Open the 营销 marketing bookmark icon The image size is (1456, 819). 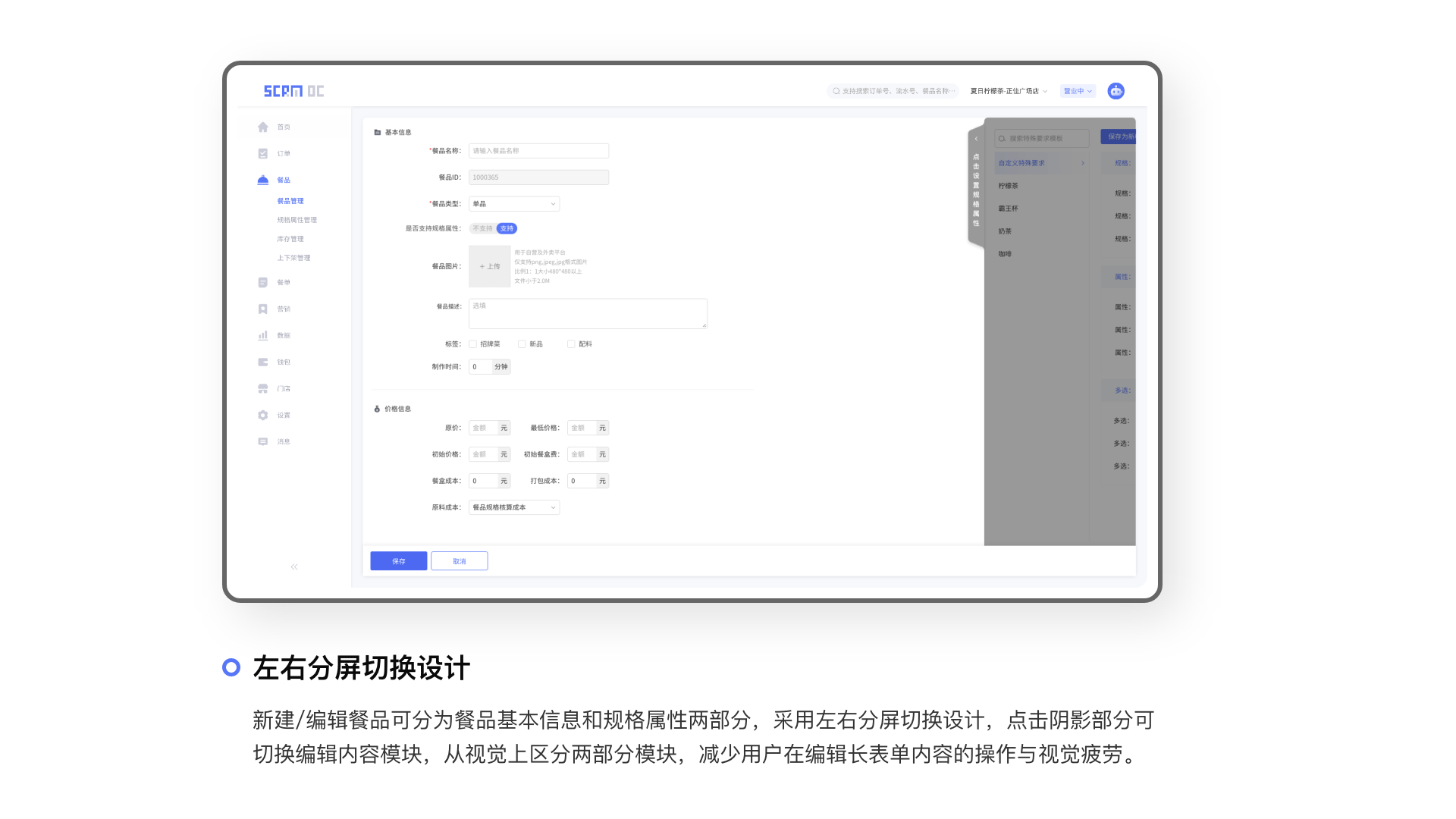pyautogui.click(x=263, y=309)
